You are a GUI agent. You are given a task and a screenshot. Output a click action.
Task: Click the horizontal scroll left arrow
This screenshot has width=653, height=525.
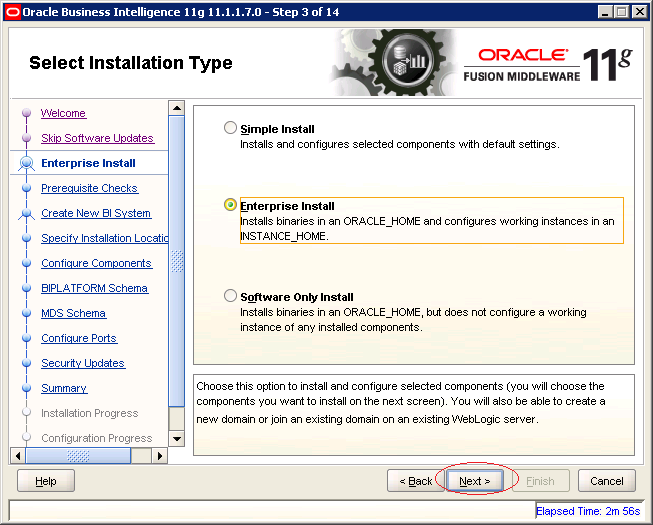click(17, 455)
